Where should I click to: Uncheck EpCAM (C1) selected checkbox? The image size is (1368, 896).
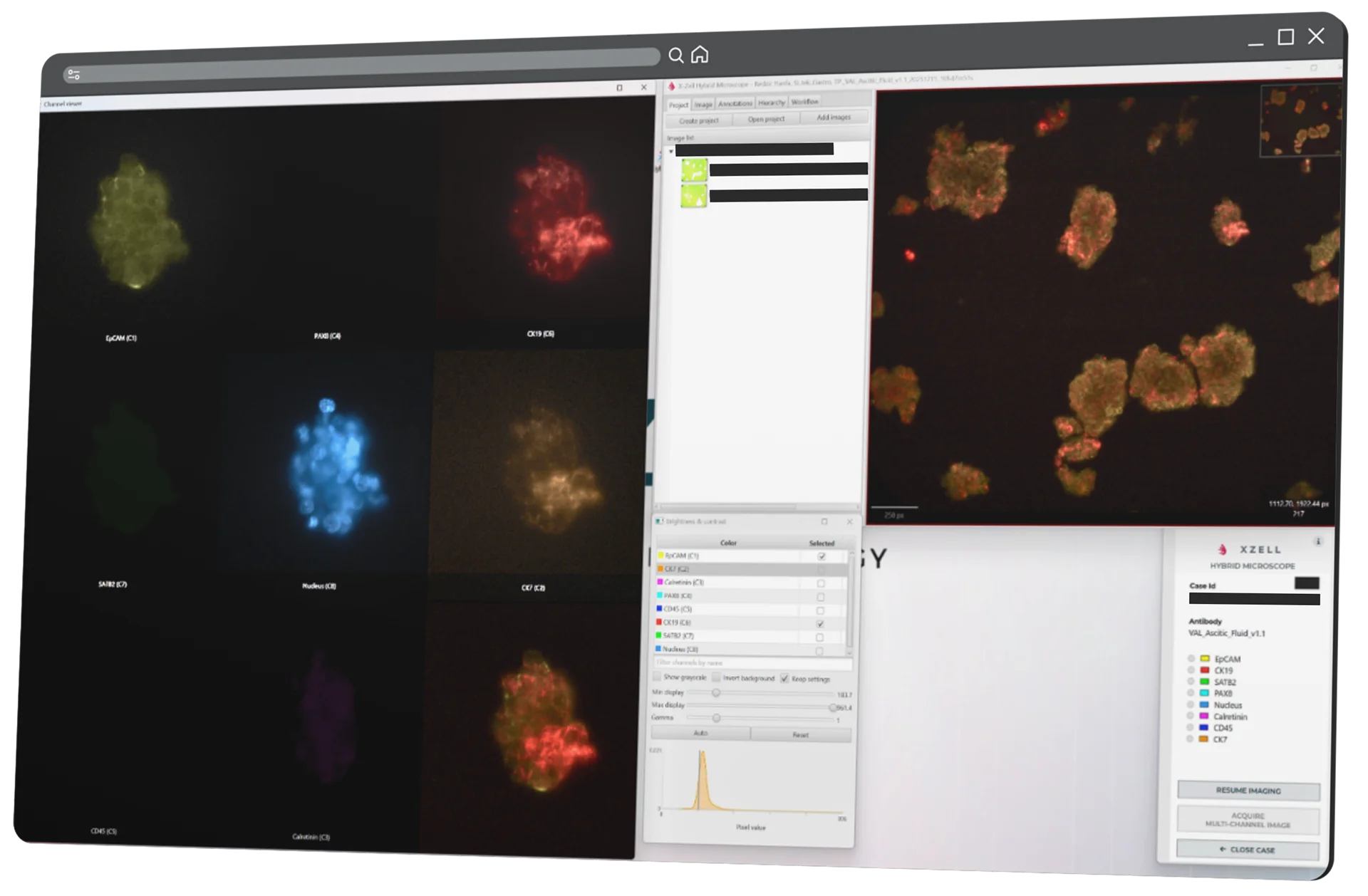pos(822,556)
